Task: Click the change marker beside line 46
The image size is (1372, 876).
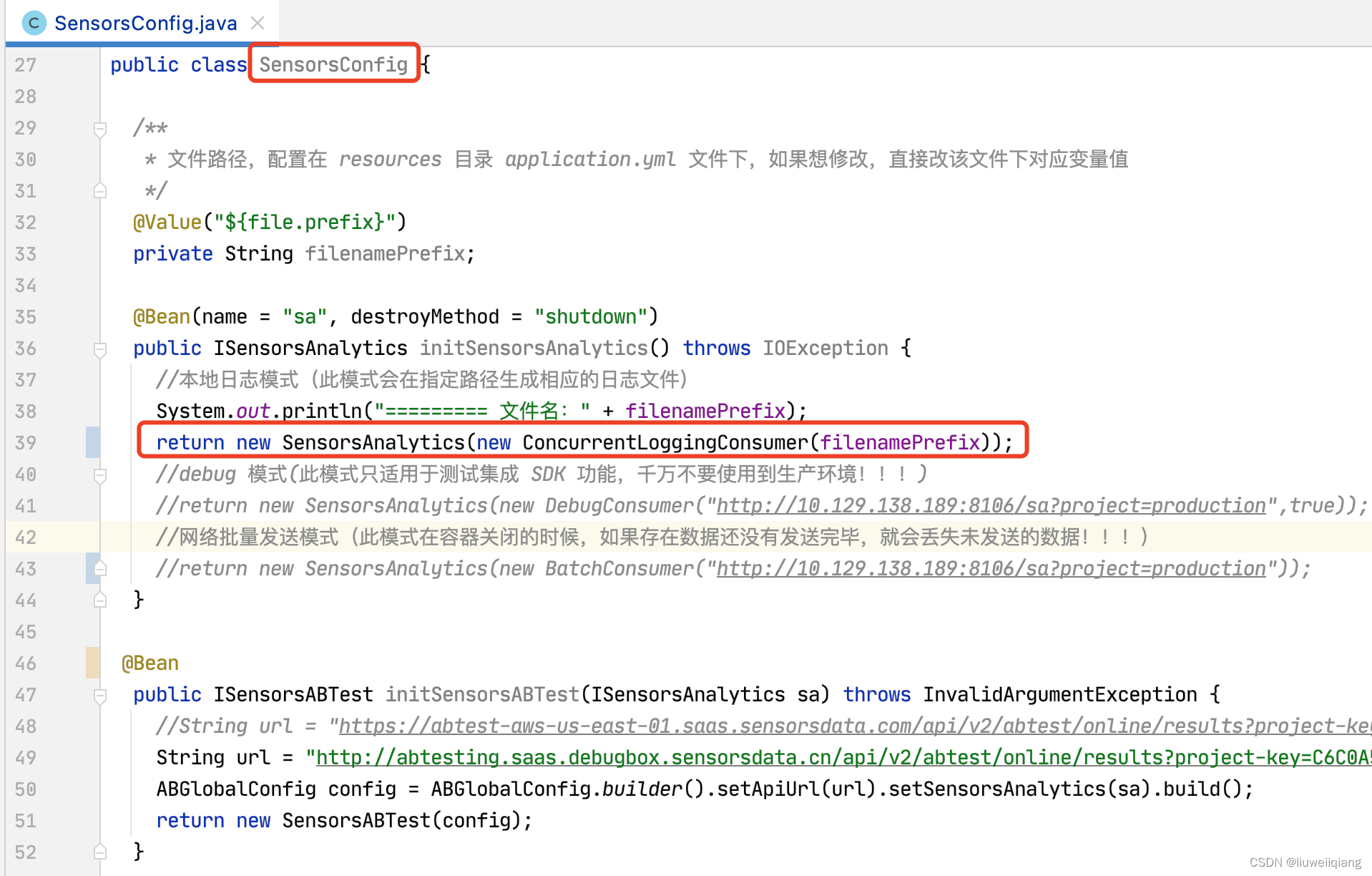Action: 92,663
